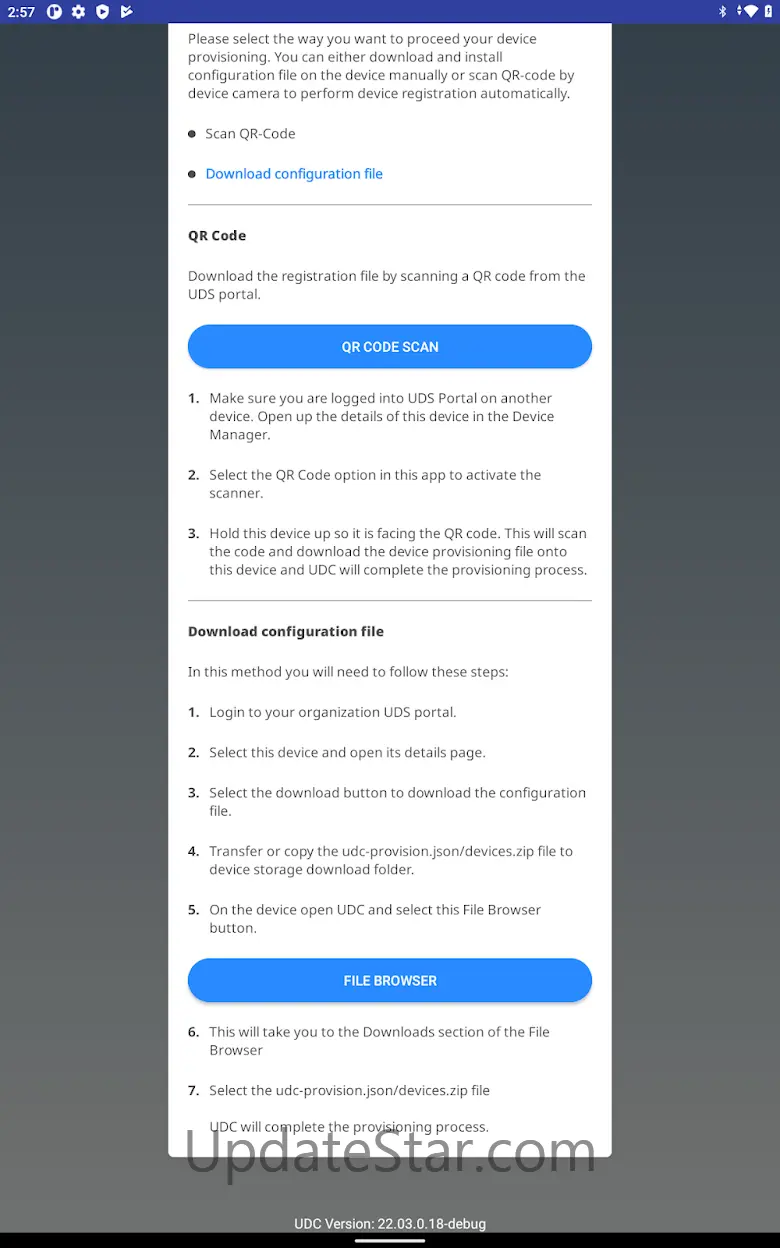This screenshot has height=1248, width=780.
Task: Open the settings gear notification icon
Action: [x=78, y=12]
